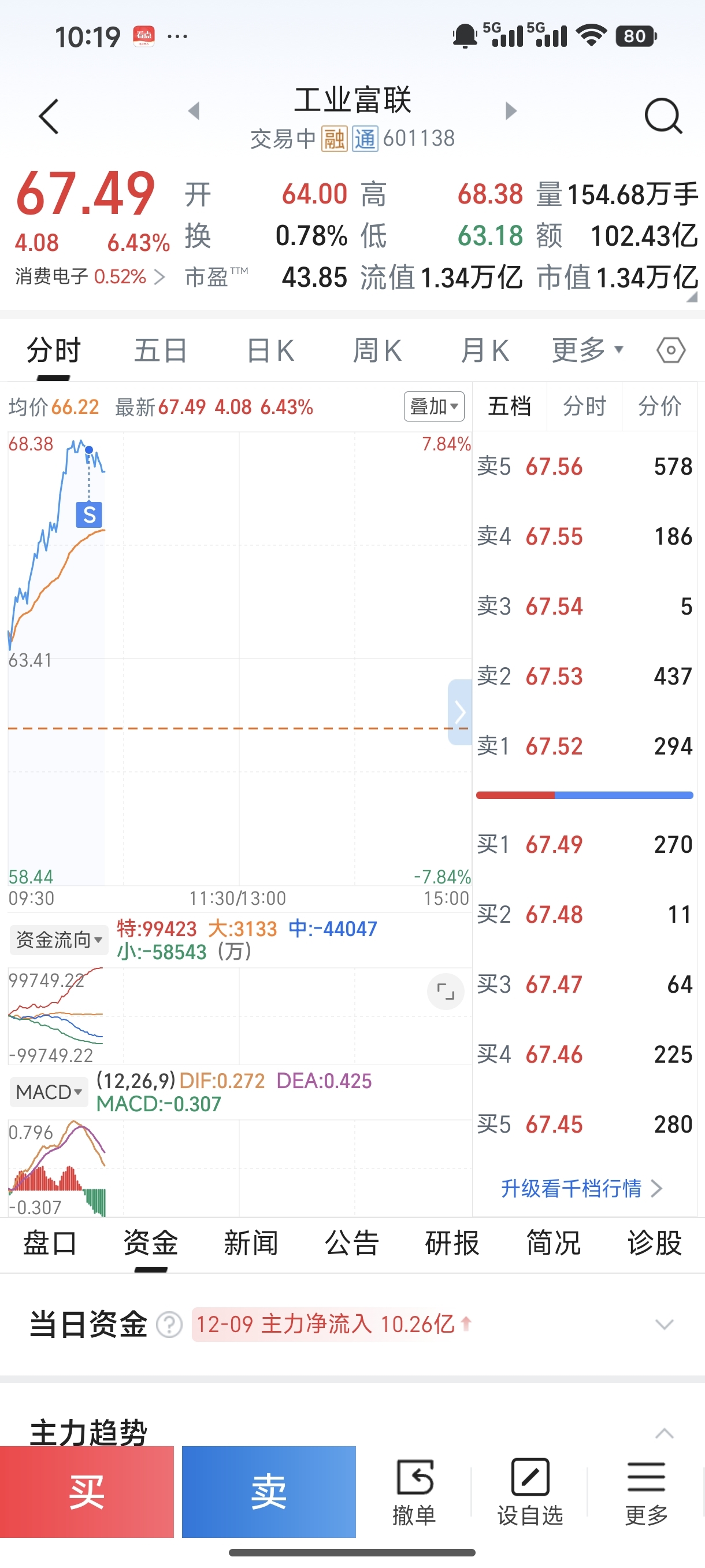Open fullscreen indicator view icon
The height and width of the screenshot is (1568, 705).
pyautogui.click(x=446, y=992)
